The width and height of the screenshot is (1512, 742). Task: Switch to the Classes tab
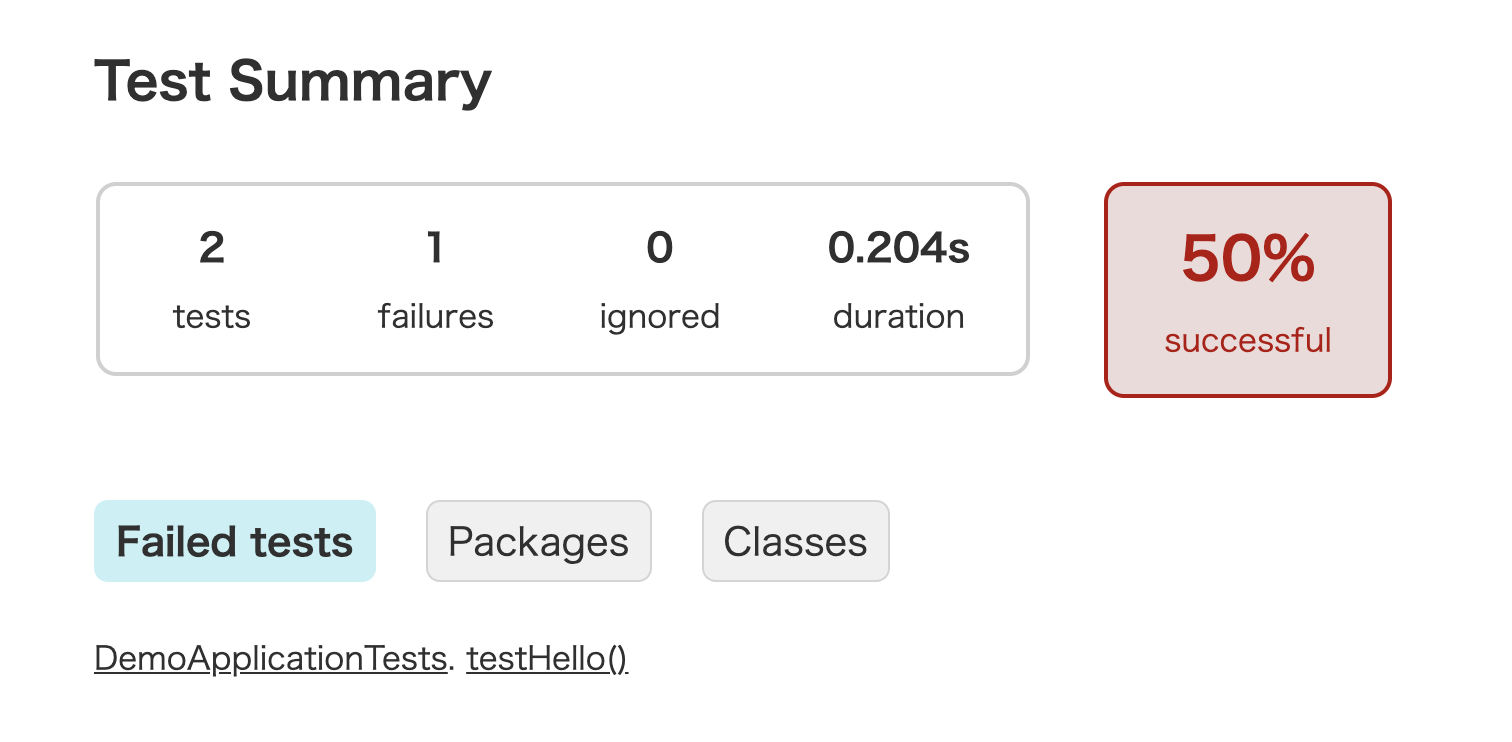coord(795,541)
